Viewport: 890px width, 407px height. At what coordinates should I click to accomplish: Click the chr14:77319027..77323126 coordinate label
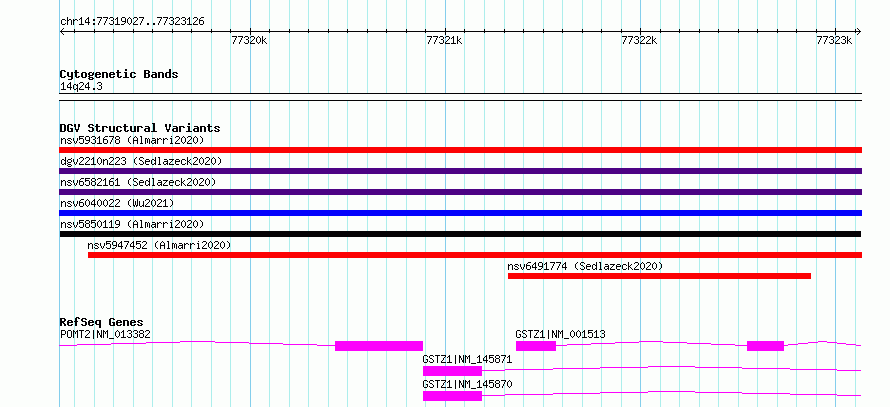pos(132,22)
